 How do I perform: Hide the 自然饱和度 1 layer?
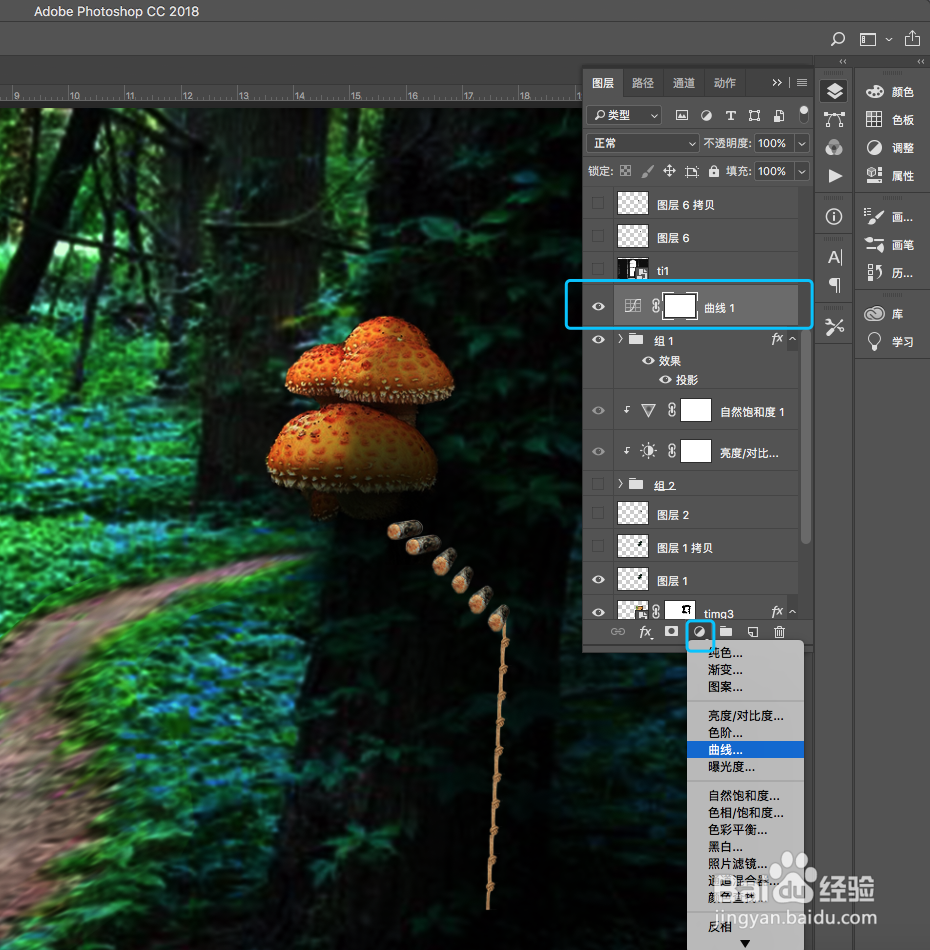[x=598, y=411]
